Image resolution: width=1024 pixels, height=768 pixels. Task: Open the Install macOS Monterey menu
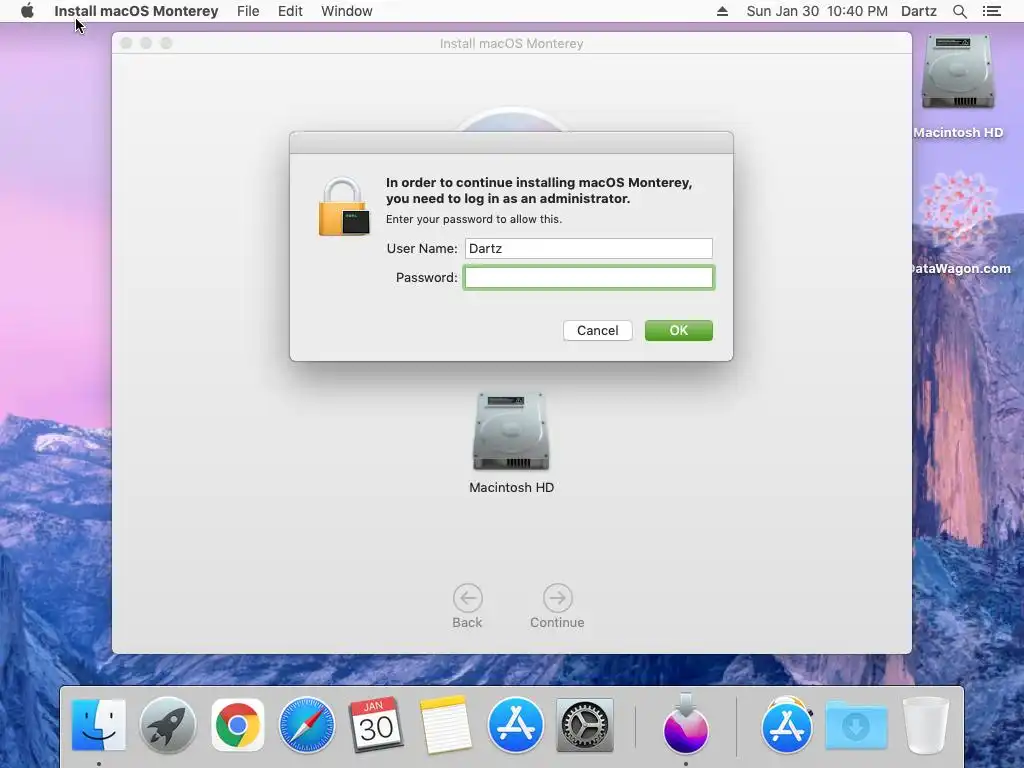point(136,11)
